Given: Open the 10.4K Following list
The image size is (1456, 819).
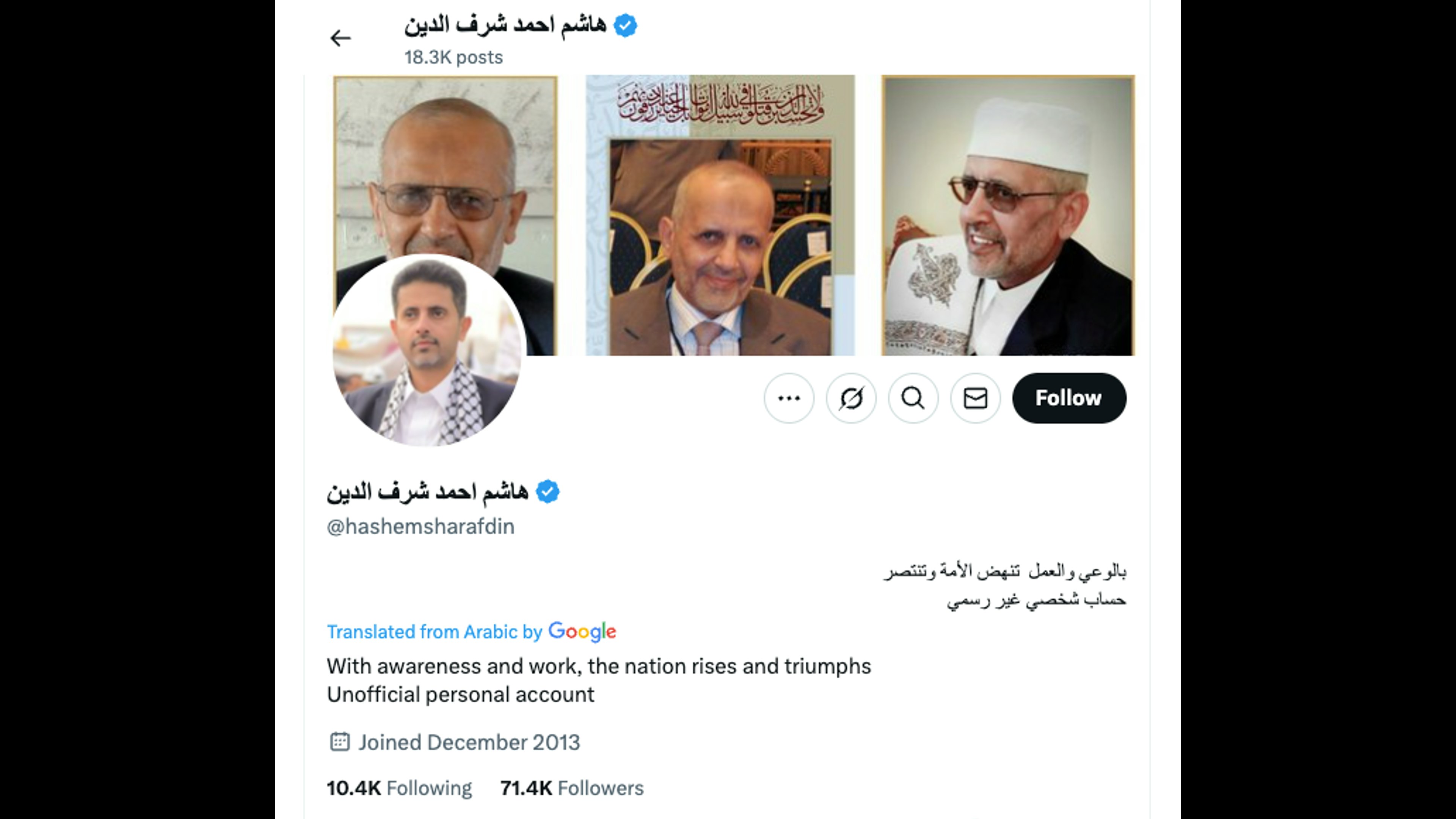Looking at the screenshot, I should [x=399, y=788].
